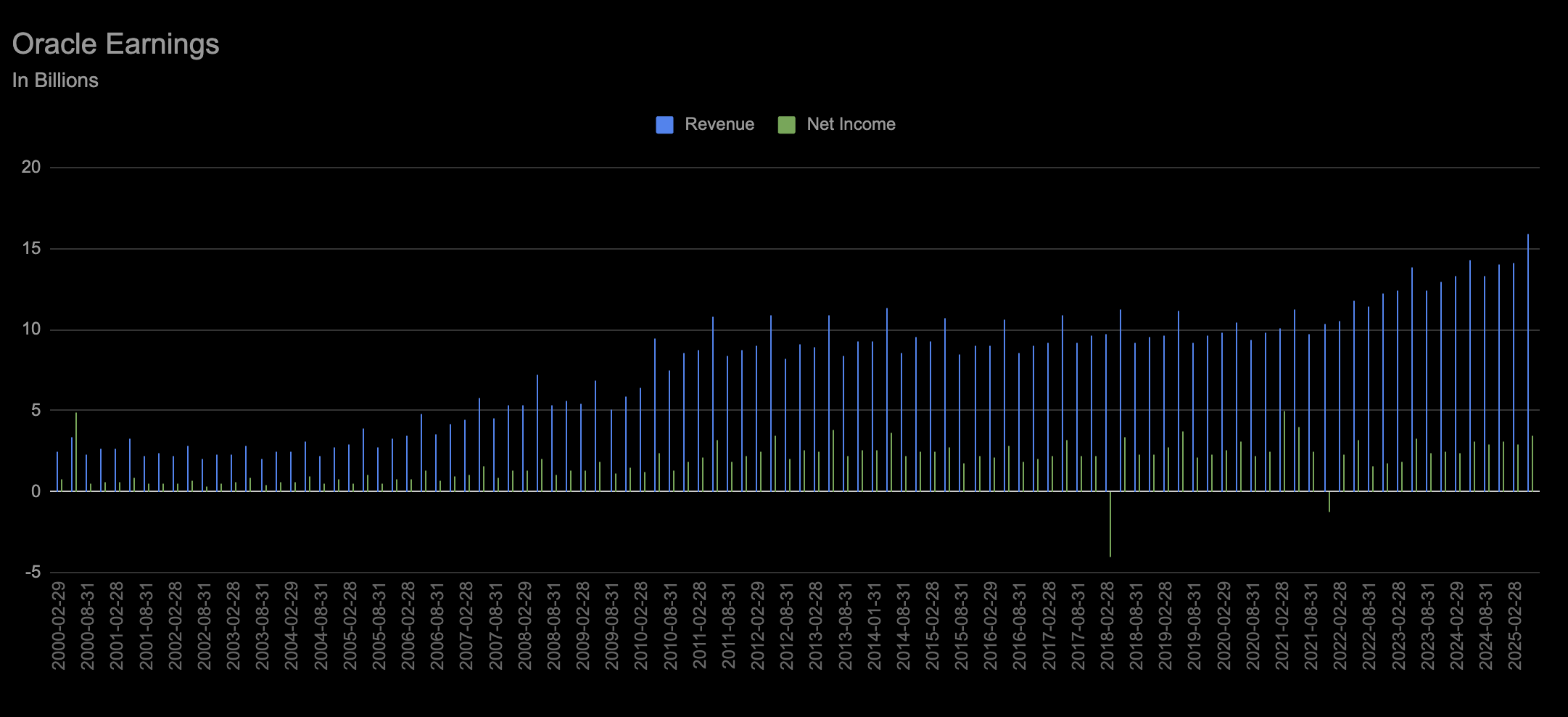Image resolution: width=1568 pixels, height=717 pixels.
Task: Click the x-axis date label "2025-02-28"
Action: (1514, 626)
